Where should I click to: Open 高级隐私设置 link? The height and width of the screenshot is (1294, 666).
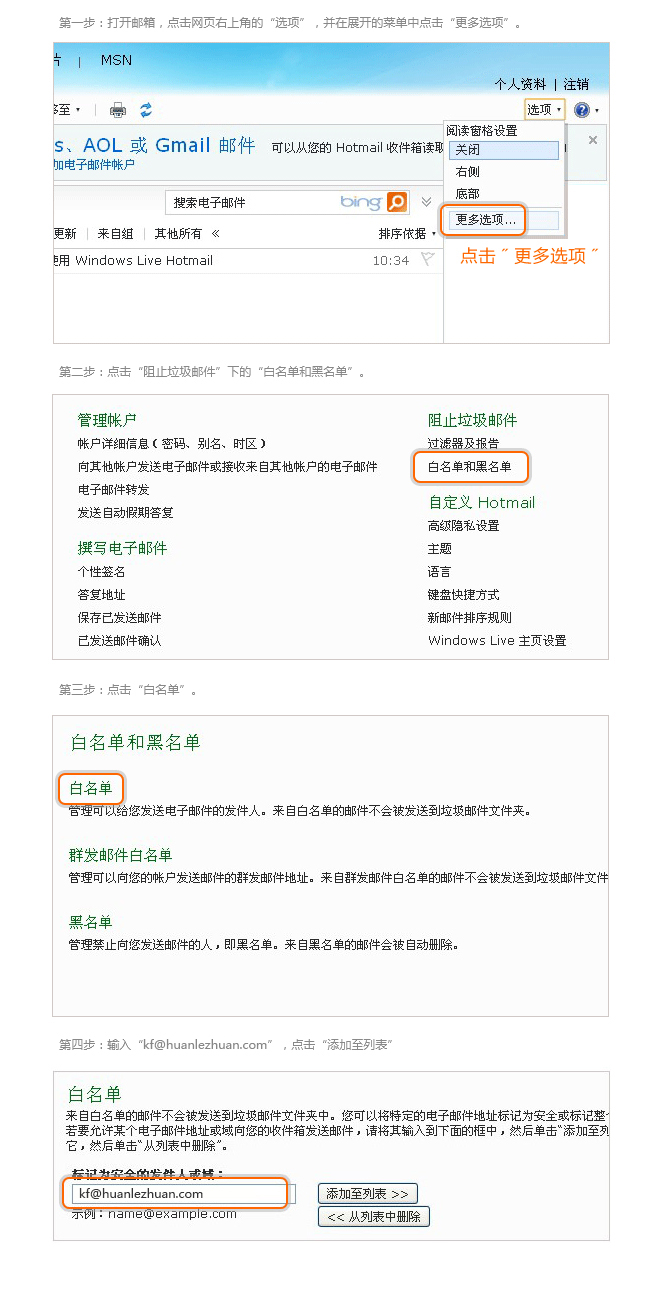pyautogui.click(x=464, y=525)
